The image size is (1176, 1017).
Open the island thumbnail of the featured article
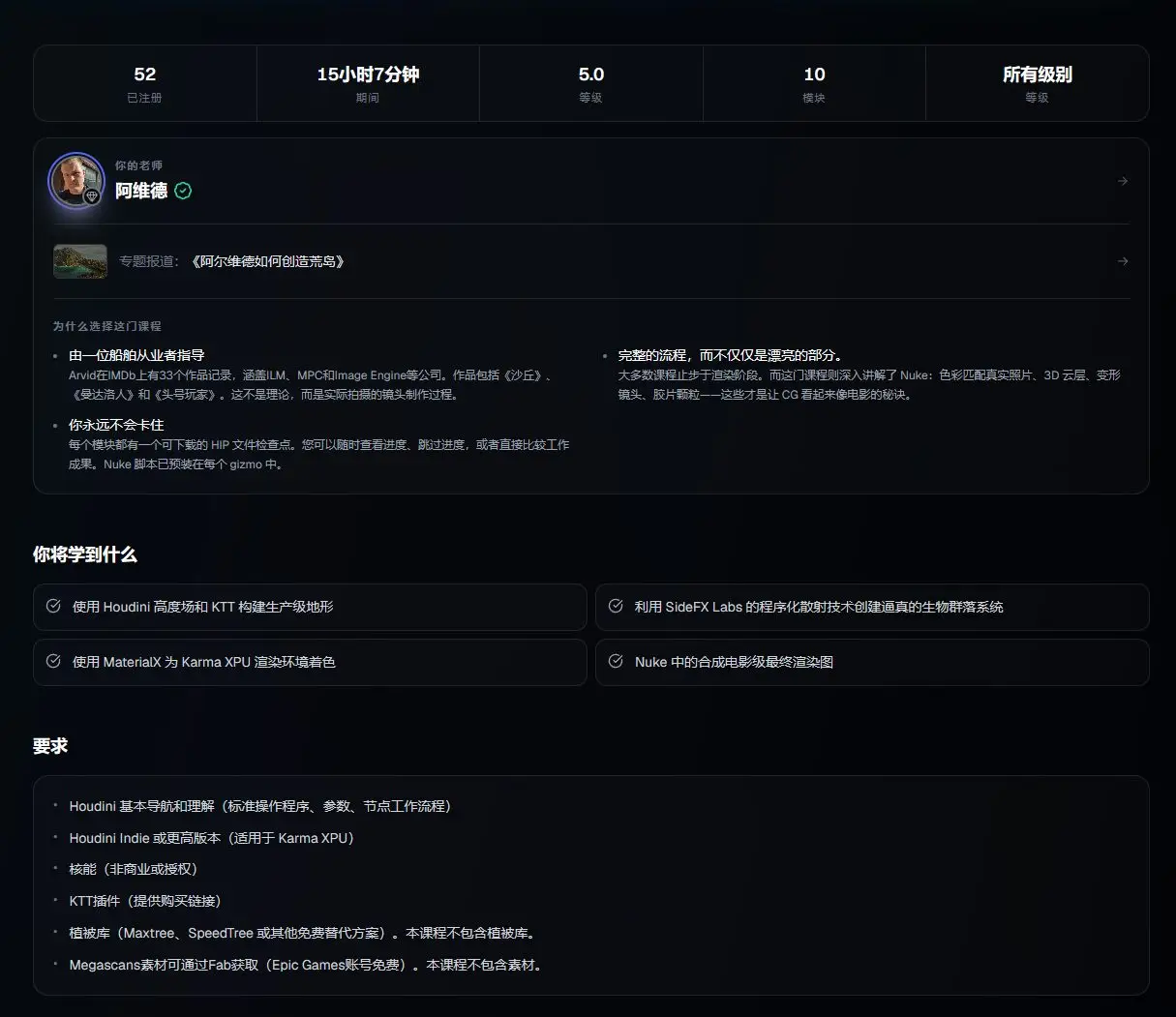click(x=80, y=261)
